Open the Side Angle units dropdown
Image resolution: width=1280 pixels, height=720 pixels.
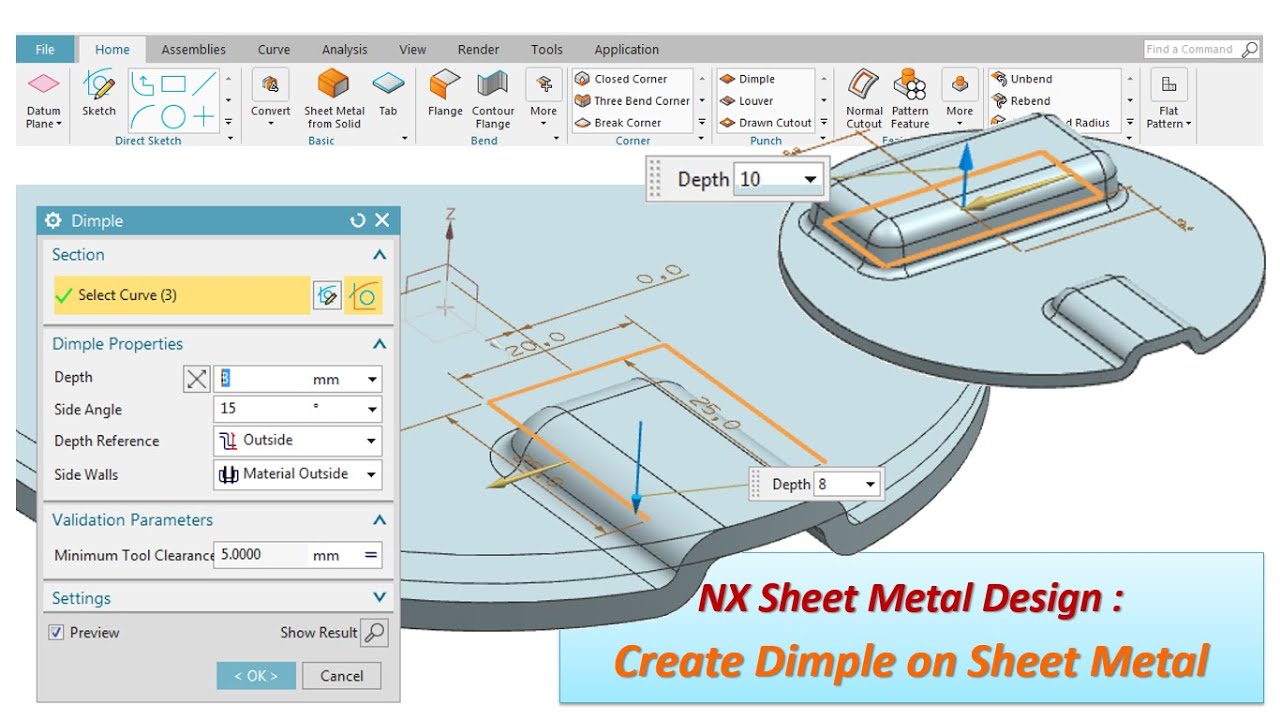tap(372, 409)
